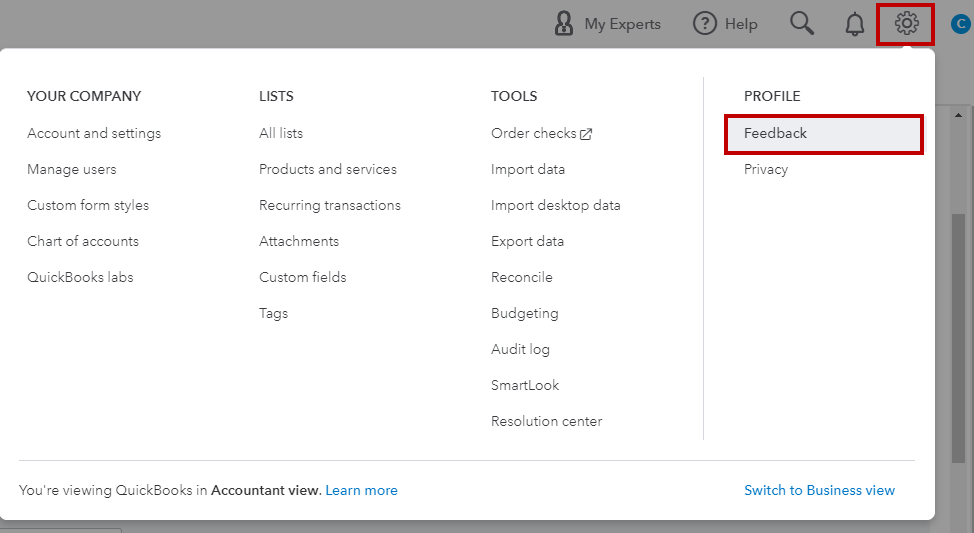Click the Learn more link

(362, 490)
